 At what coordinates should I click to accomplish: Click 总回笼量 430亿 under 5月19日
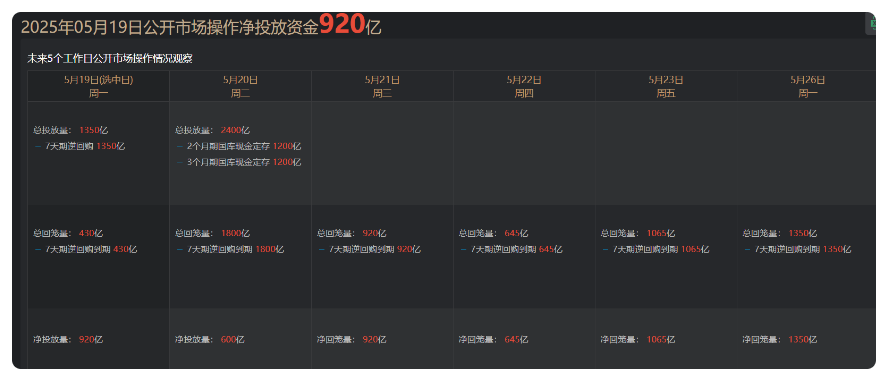tap(68, 233)
